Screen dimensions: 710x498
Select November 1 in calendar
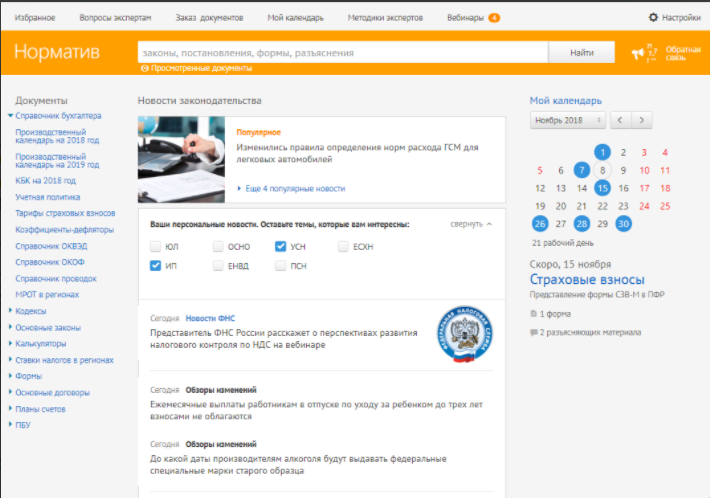coord(602,153)
